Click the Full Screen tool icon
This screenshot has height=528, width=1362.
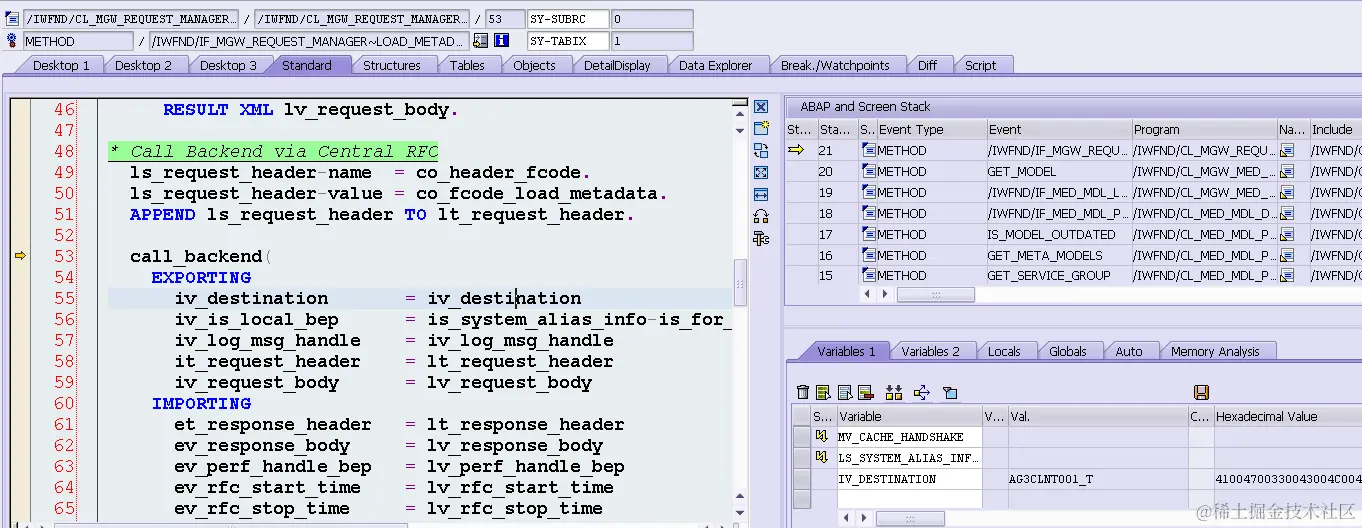coord(761,173)
